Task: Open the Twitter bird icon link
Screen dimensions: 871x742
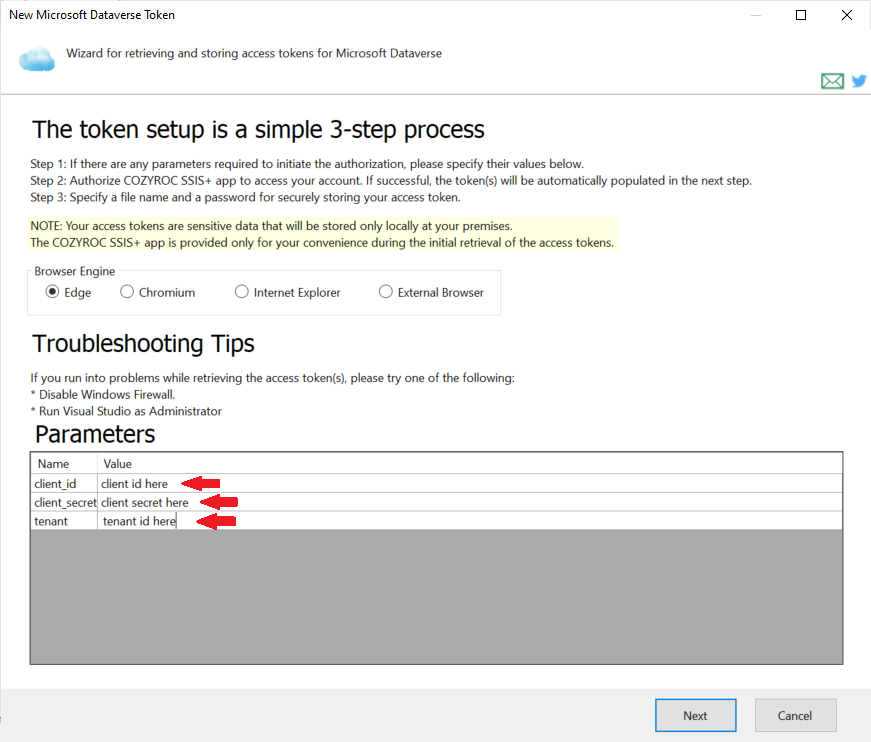Action: coord(859,81)
